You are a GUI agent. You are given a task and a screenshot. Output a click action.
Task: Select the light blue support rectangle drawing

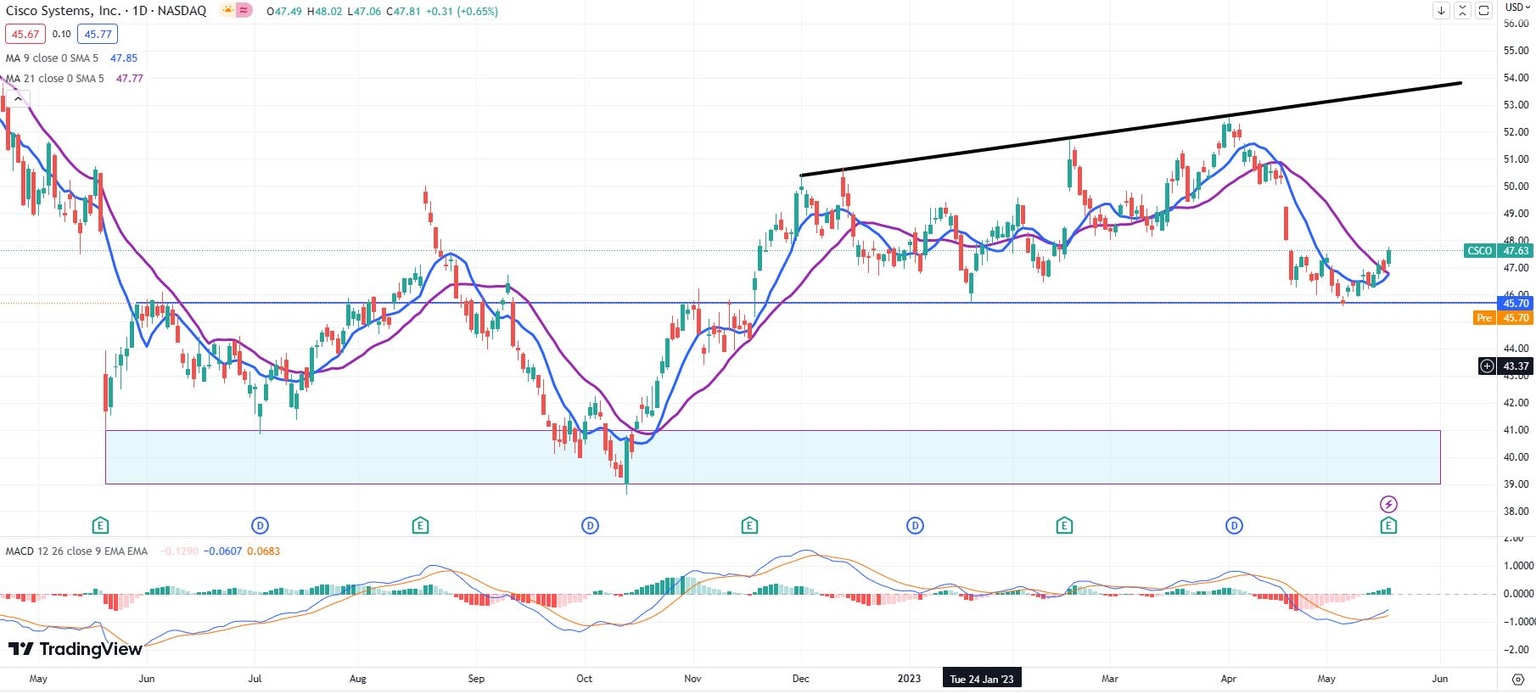[x=772, y=457]
